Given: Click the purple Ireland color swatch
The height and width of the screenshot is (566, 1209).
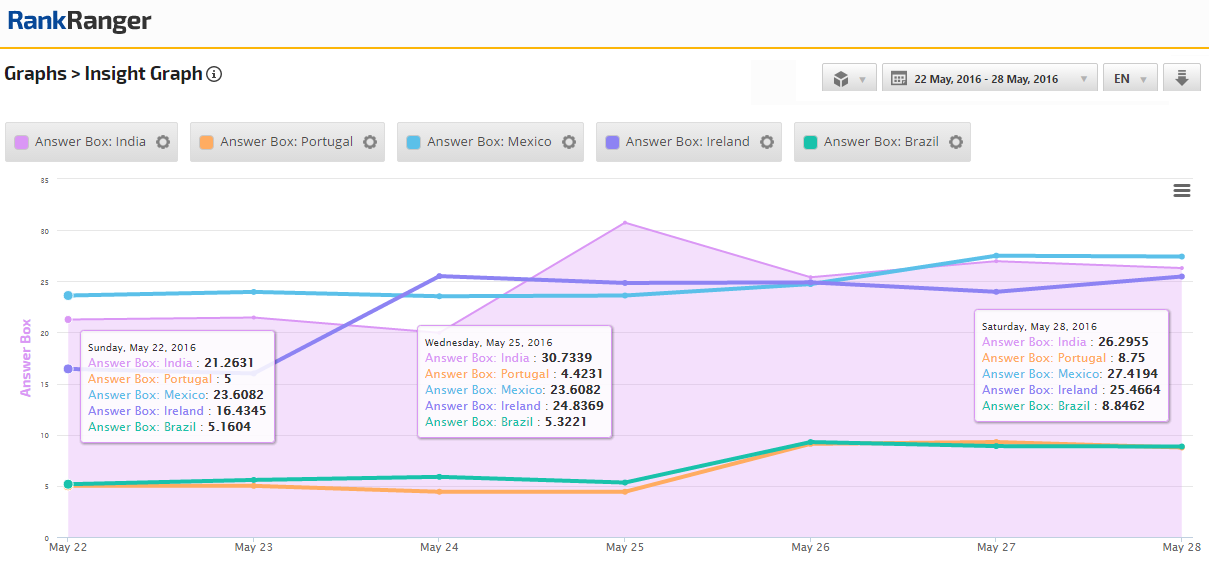Looking at the screenshot, I should (x=611, y=142).
